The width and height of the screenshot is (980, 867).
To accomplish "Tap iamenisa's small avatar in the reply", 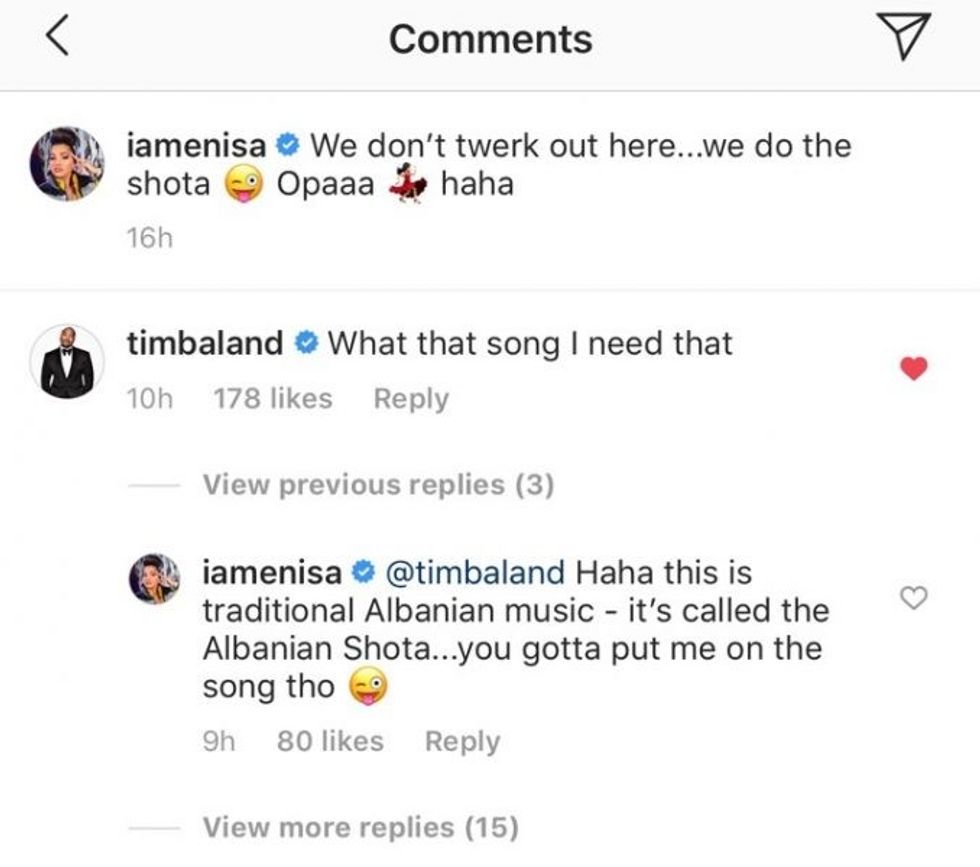I will (155, 578).
